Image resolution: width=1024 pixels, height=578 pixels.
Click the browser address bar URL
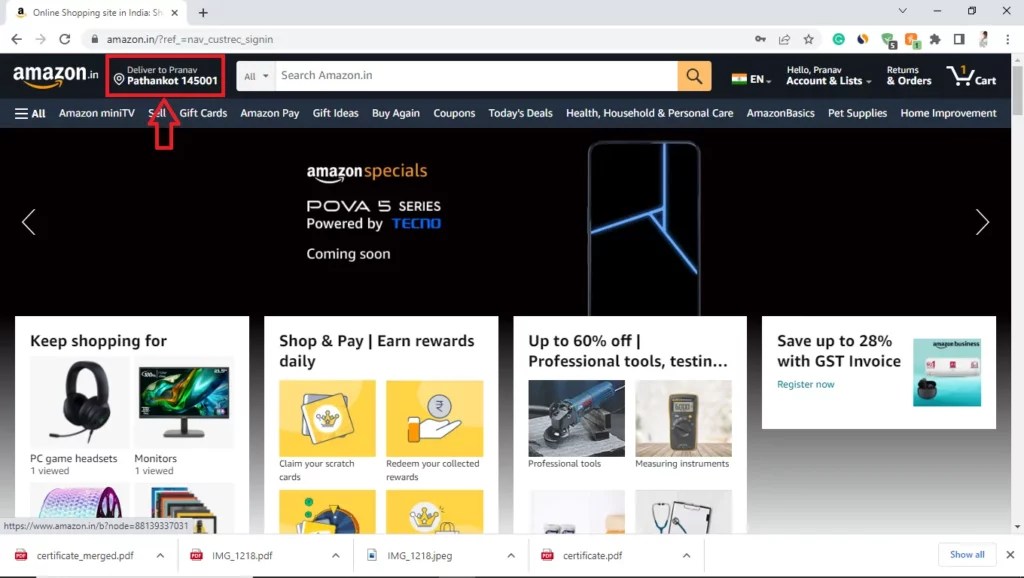click(x=189, y=39)
